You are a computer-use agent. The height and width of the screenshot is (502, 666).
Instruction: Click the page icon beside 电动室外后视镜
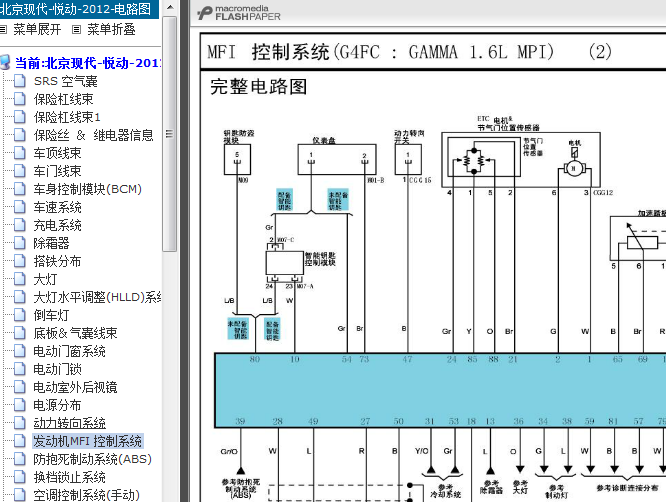tap(20, 386)
